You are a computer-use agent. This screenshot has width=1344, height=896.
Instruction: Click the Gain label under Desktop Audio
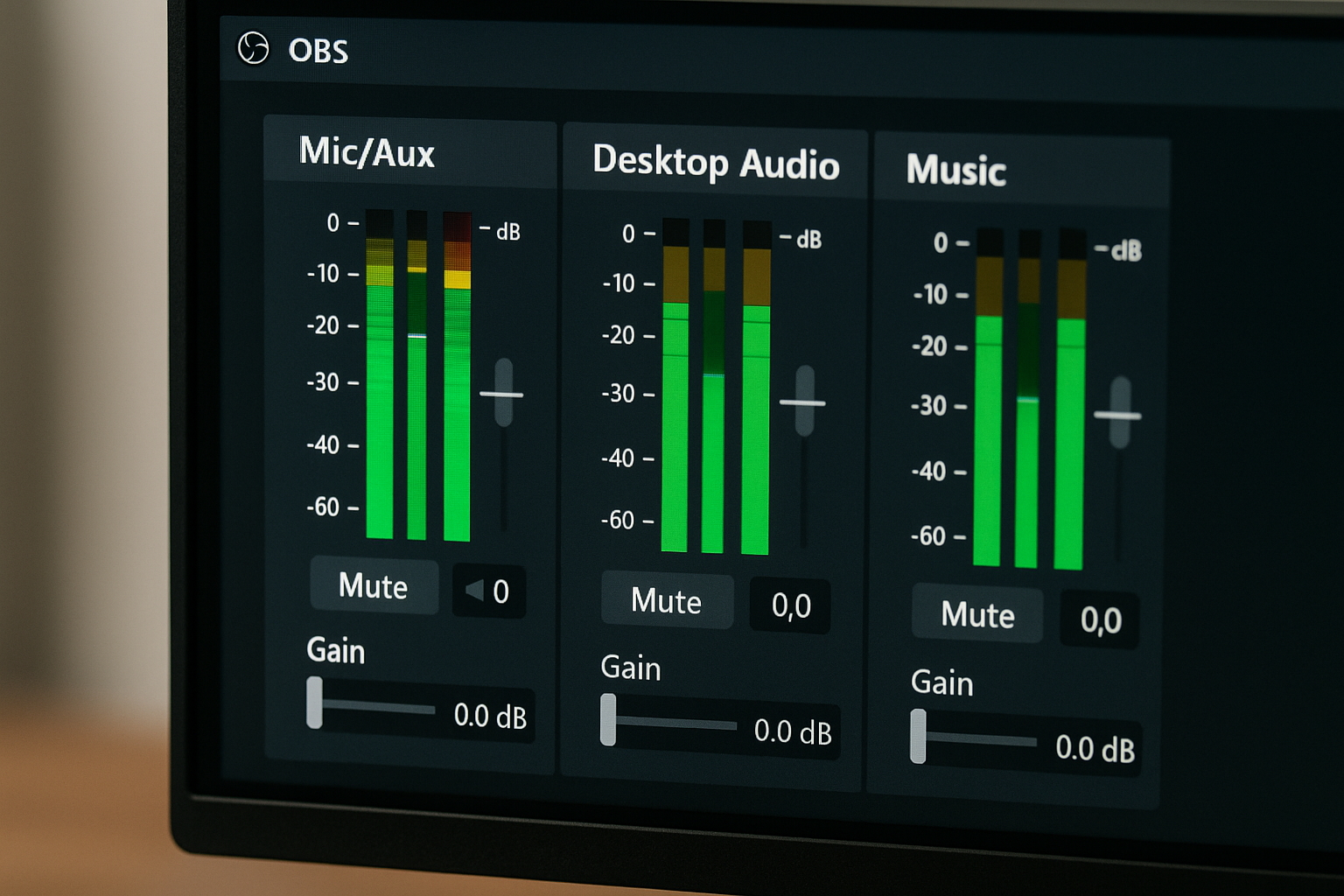coord(631,668)
